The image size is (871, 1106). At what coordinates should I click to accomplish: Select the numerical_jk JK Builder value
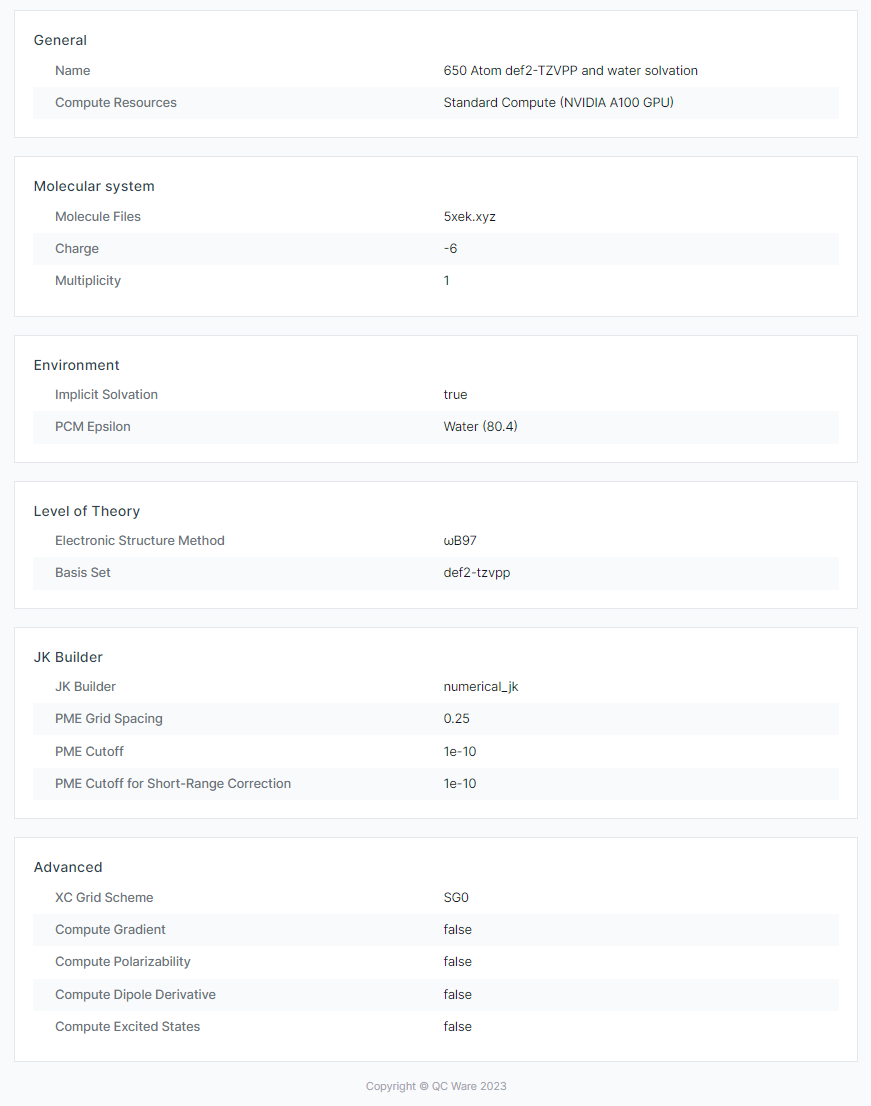pos(480,687)
